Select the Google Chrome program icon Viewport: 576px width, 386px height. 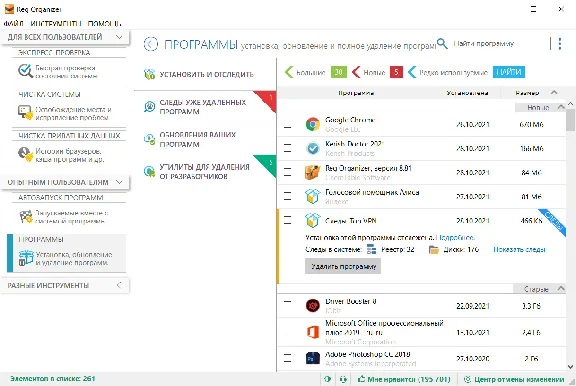313,124
